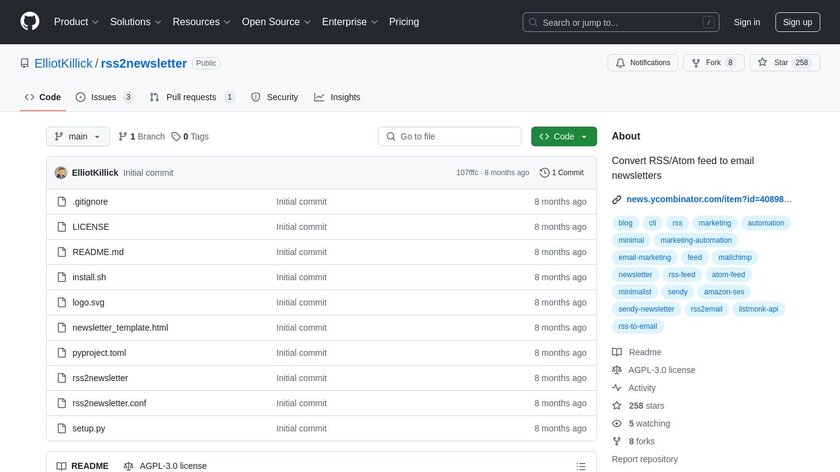
Task: Expand the Solutions navigation menu
Action: [135, 21]
